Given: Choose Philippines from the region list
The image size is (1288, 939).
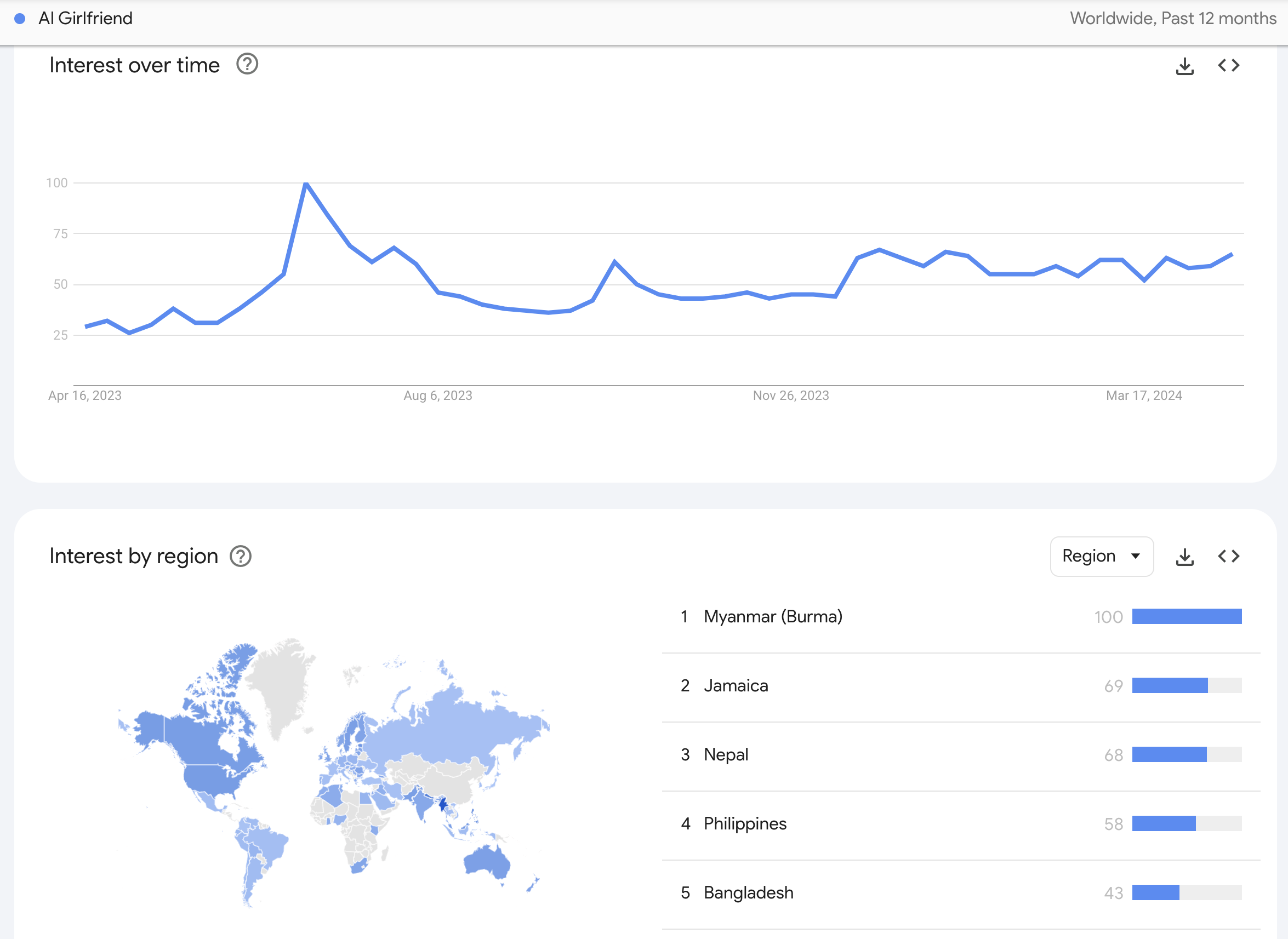Looking at the screenshot, I should tap(745, 823).
